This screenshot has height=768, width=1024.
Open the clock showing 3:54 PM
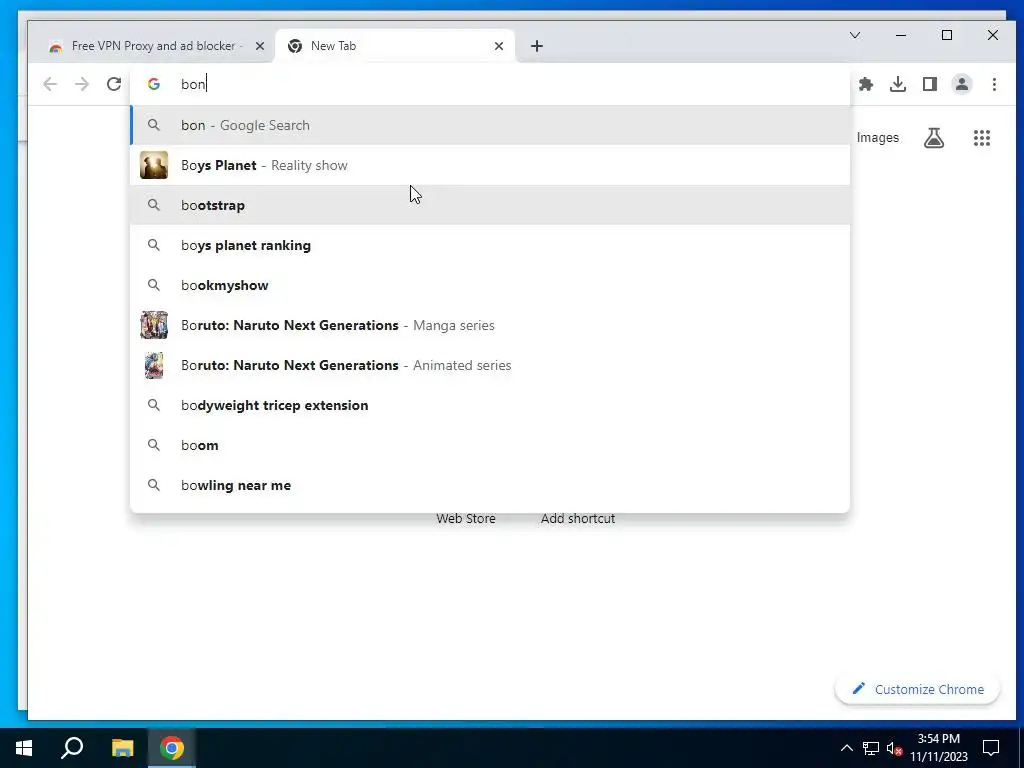click(x=938, y=748)
